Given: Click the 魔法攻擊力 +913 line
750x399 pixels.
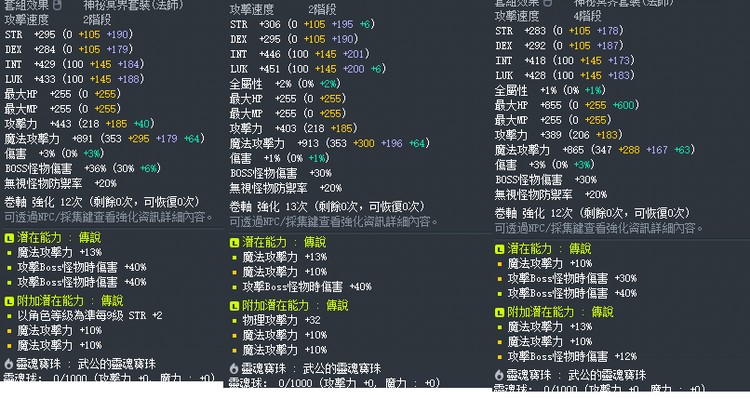Looking at the screenshot, I should click(330, 144).
